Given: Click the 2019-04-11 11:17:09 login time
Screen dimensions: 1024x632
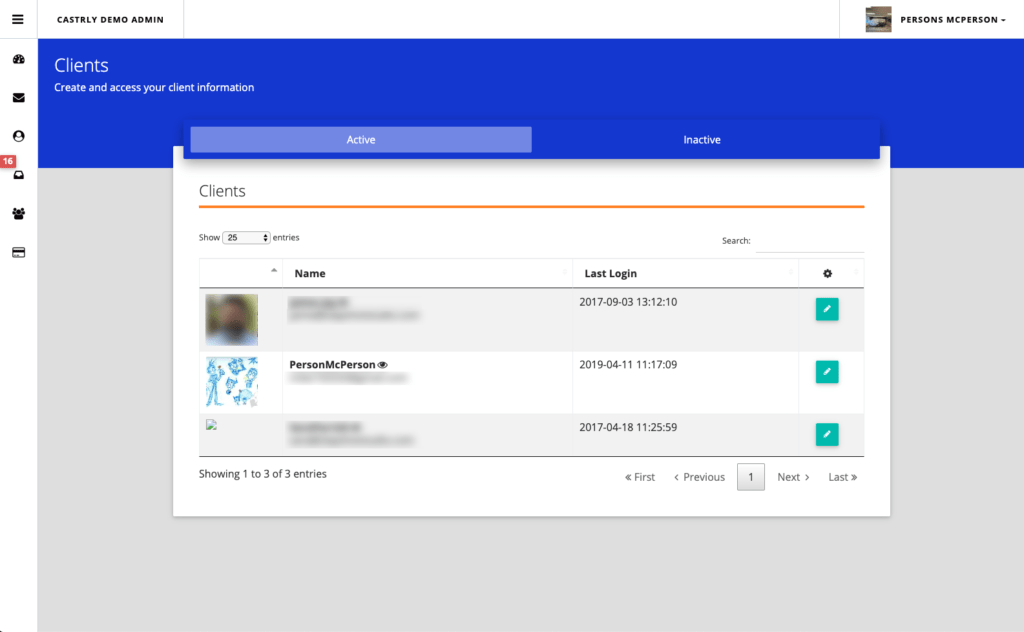Looking at the screenshot, I should [628, 365].
